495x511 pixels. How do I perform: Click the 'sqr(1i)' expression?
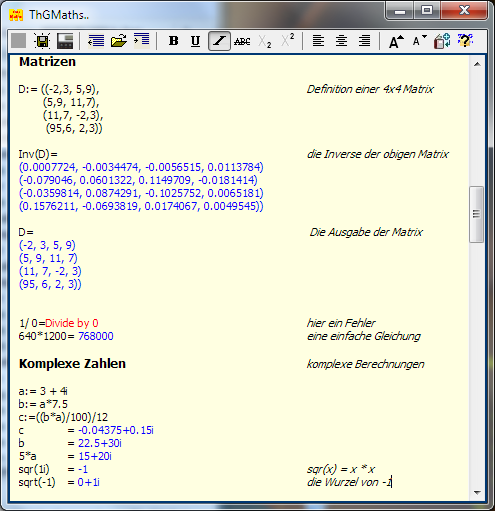click(x=34, y=469)
